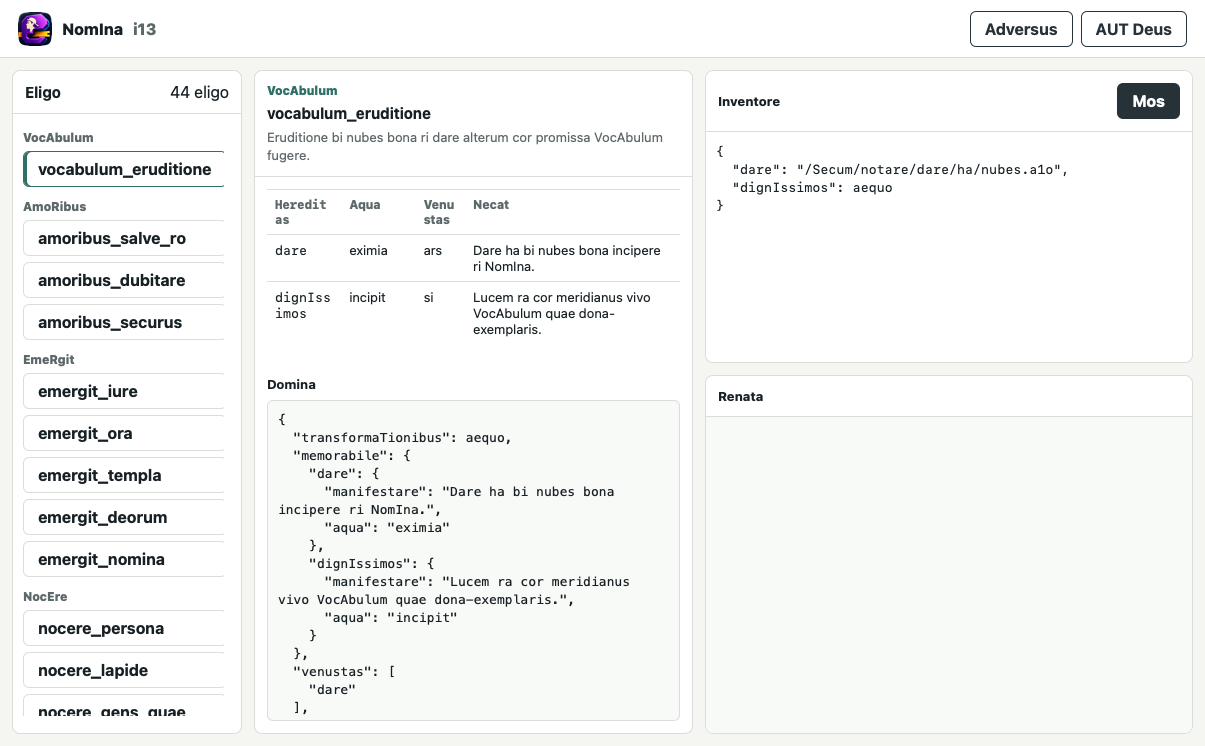Viewport: 1205px width, 746px height.
Task: Open emergit_nomina entry
Action: pyautogui.click(x=124, y=559)
